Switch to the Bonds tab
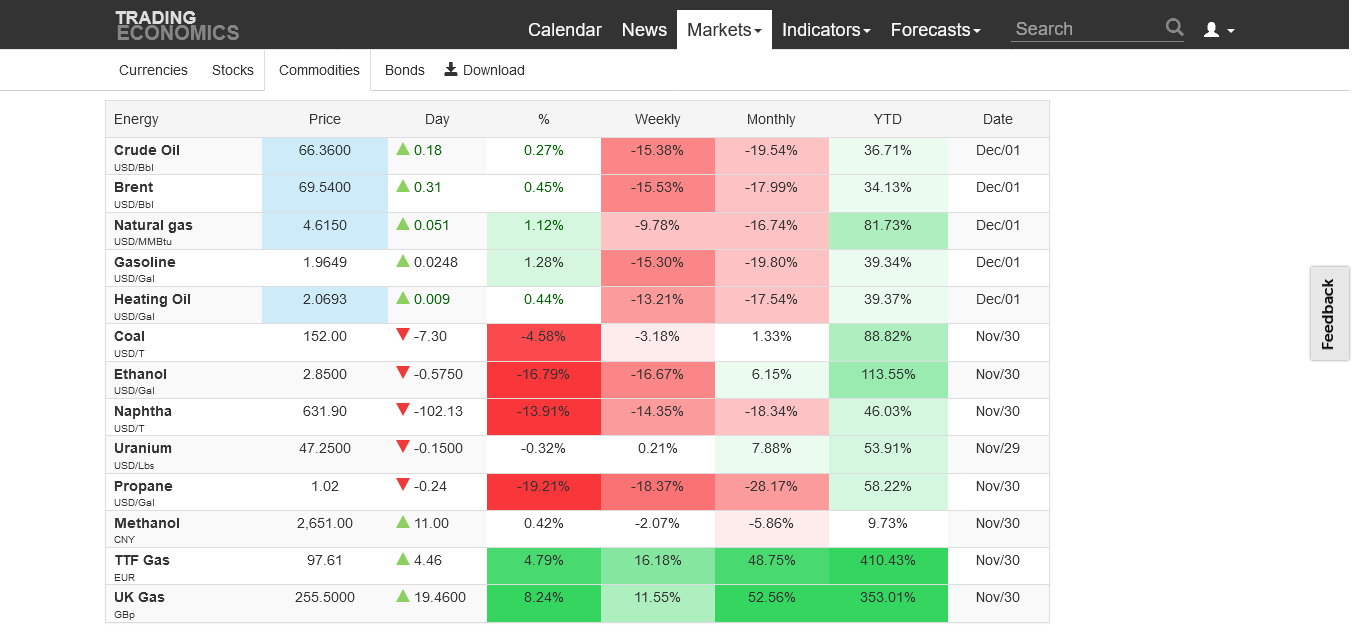Image resolution: width=1366 pixels, height=643 pixels. (404, 70)
